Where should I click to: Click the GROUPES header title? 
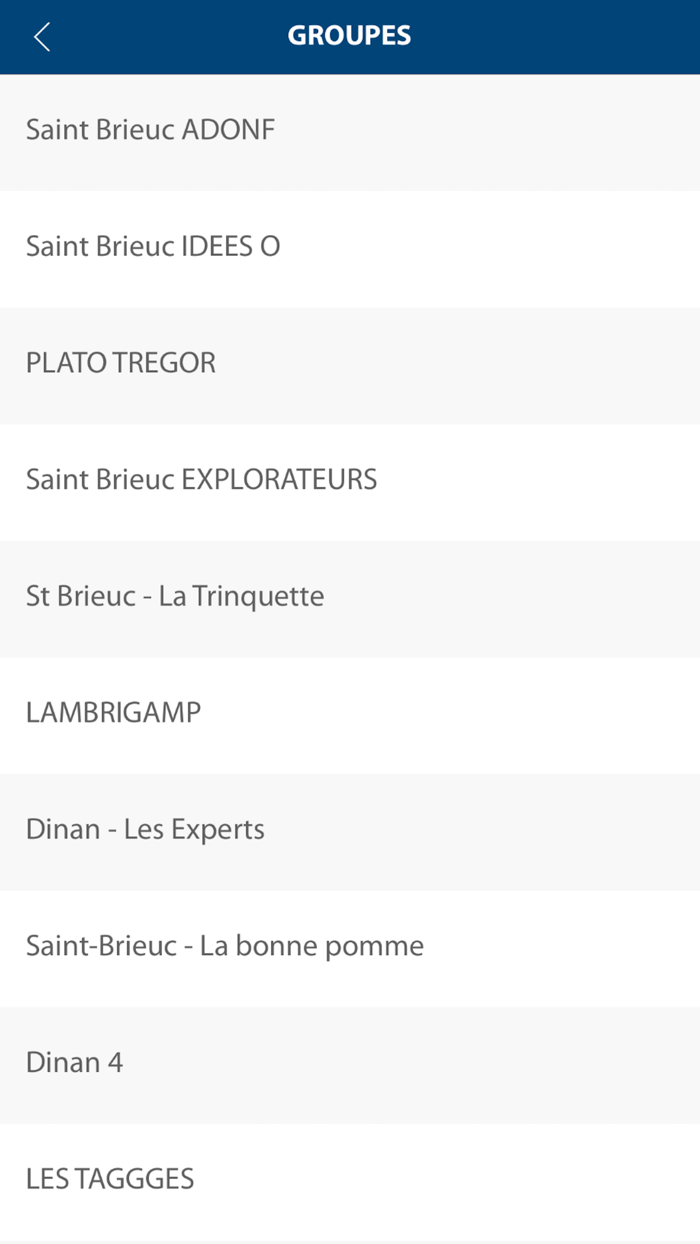(x=349, y=36)
